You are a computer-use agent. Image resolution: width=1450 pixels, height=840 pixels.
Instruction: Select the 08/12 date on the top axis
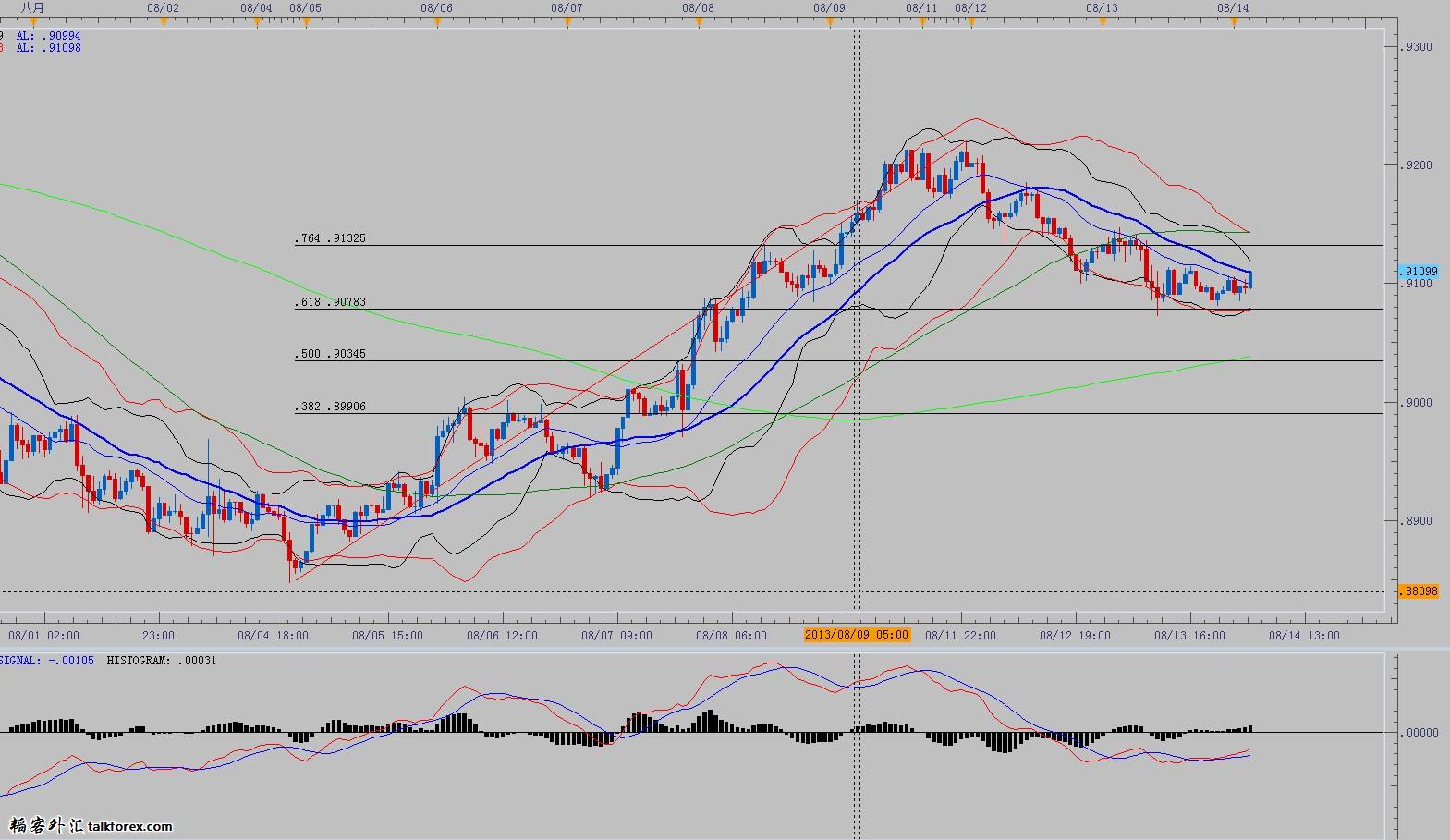point(970,7)
